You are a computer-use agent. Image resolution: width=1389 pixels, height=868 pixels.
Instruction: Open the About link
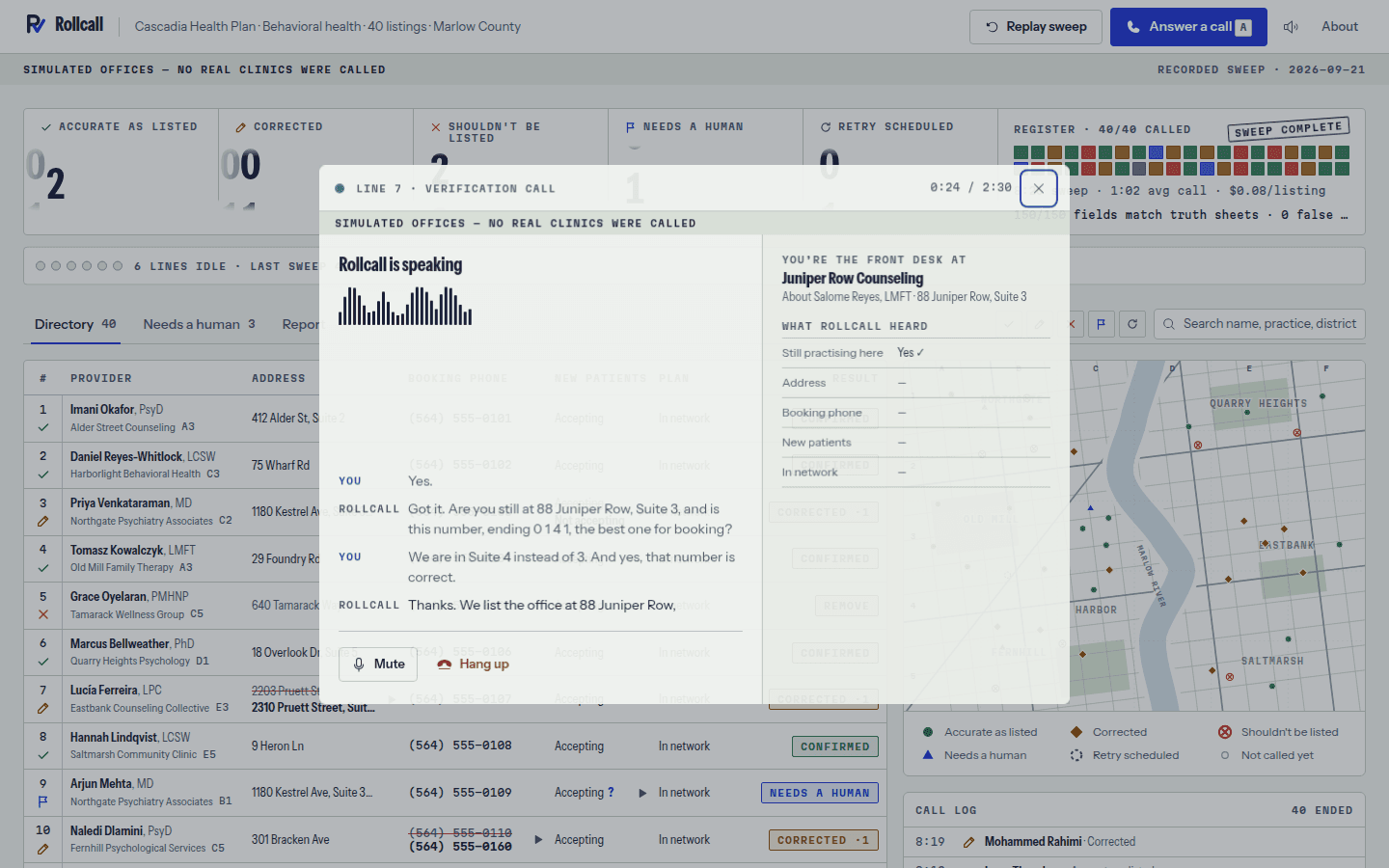coord(1340,27)
